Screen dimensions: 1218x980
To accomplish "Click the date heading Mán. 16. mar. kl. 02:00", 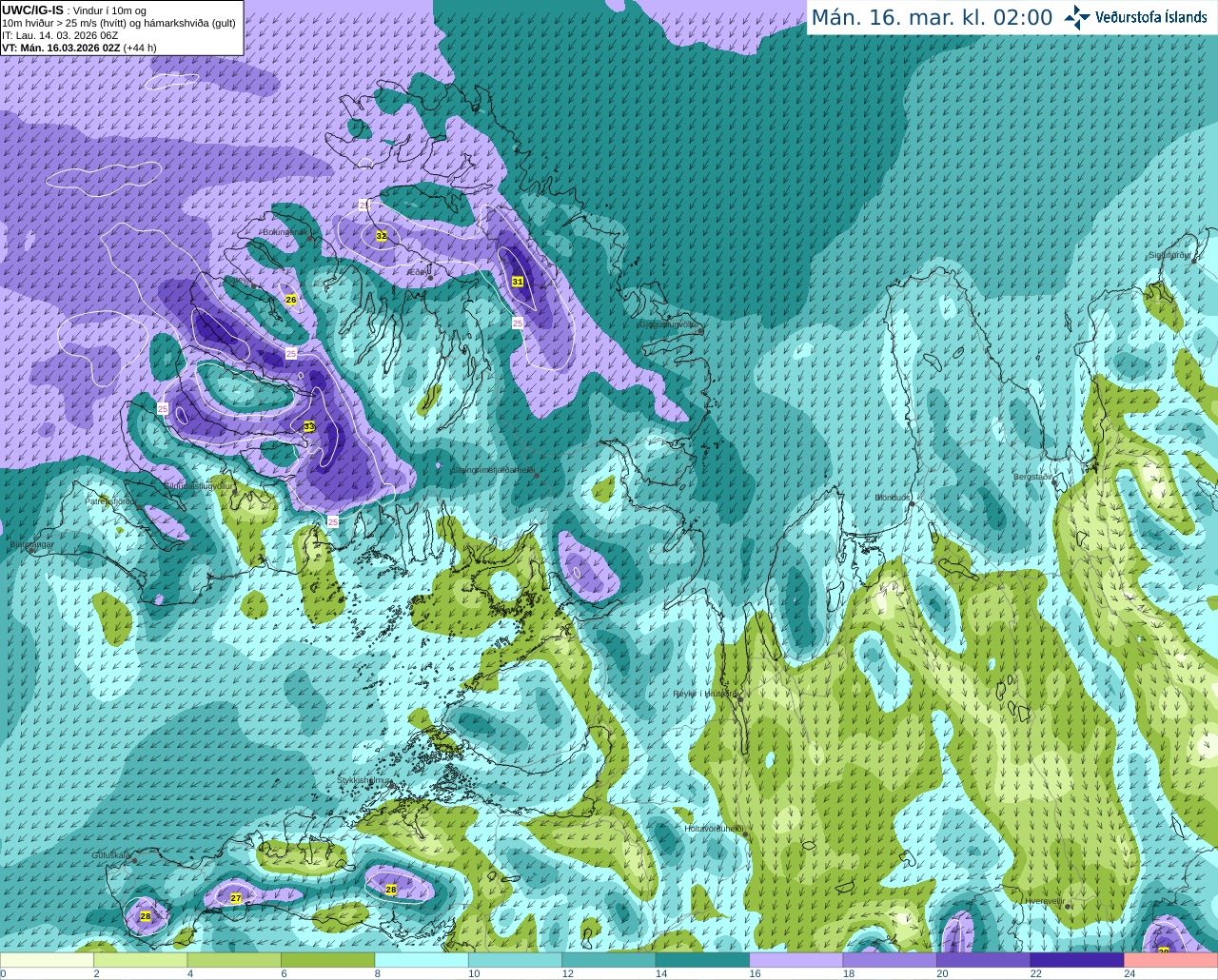I will pyautogui.click(x=932, y=18).
